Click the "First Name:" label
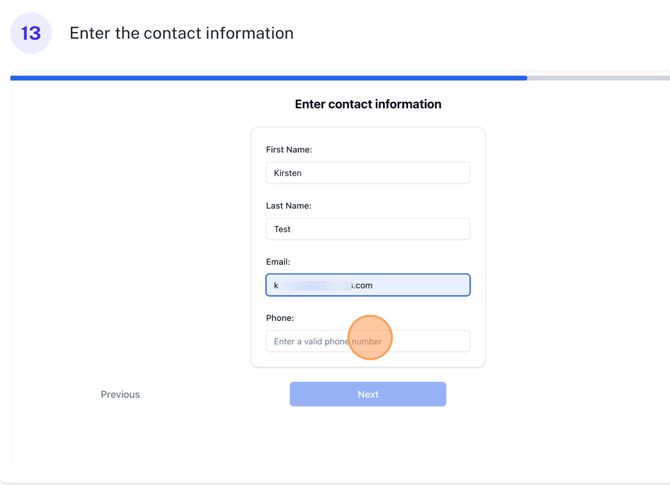 coord(289,150)
